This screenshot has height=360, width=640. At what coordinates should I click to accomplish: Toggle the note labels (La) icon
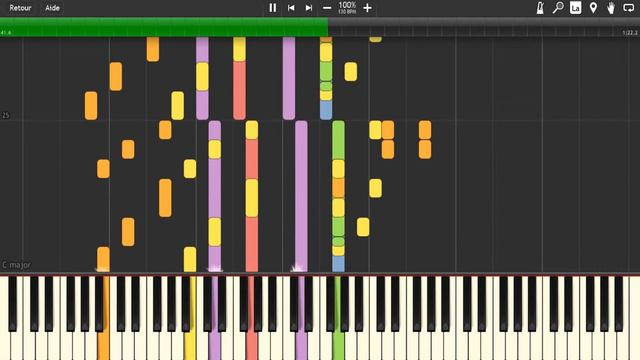(x=576, y=8)
